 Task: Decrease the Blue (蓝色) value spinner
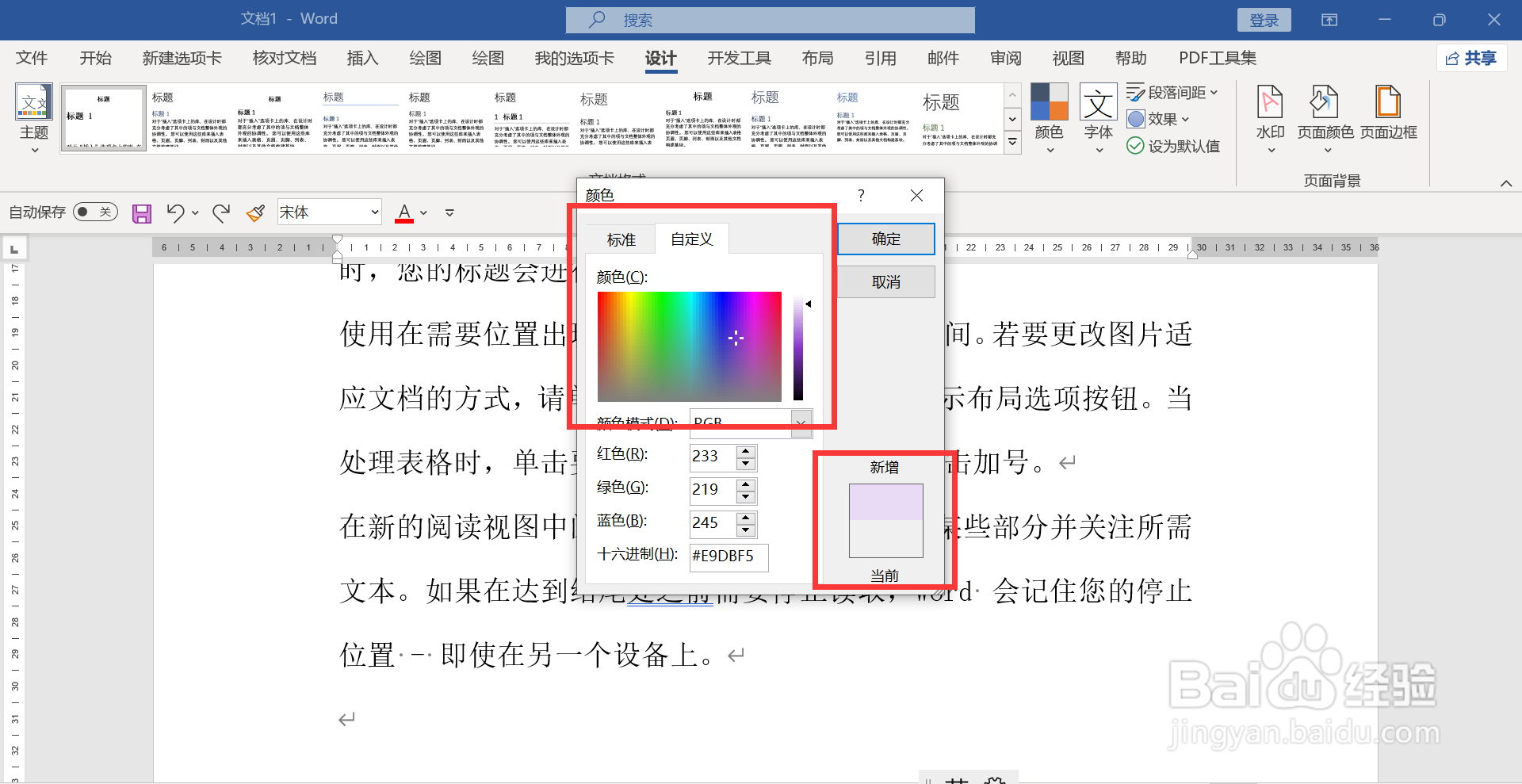tap(746, 530)
